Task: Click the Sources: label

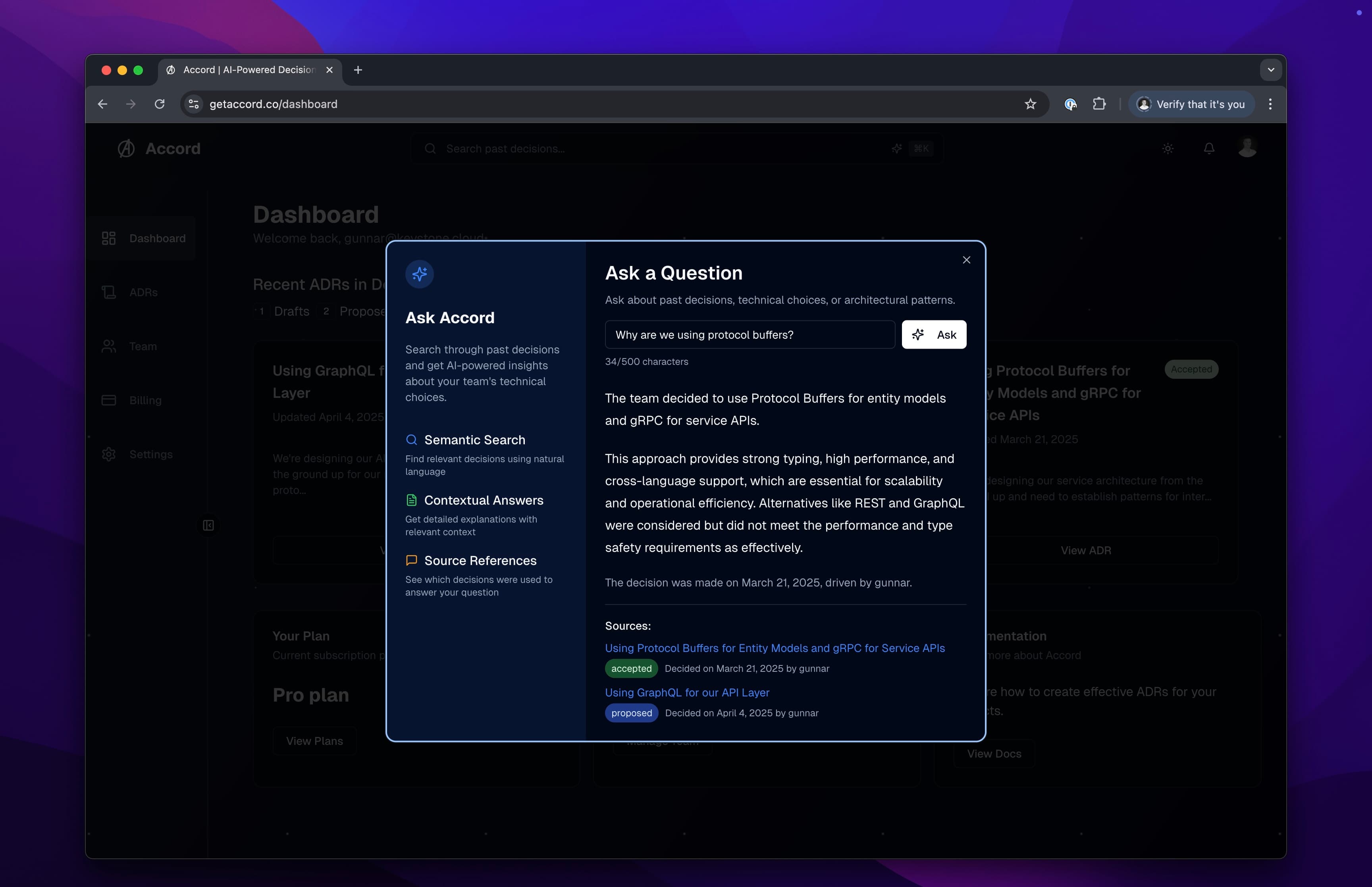Action: 628,626
